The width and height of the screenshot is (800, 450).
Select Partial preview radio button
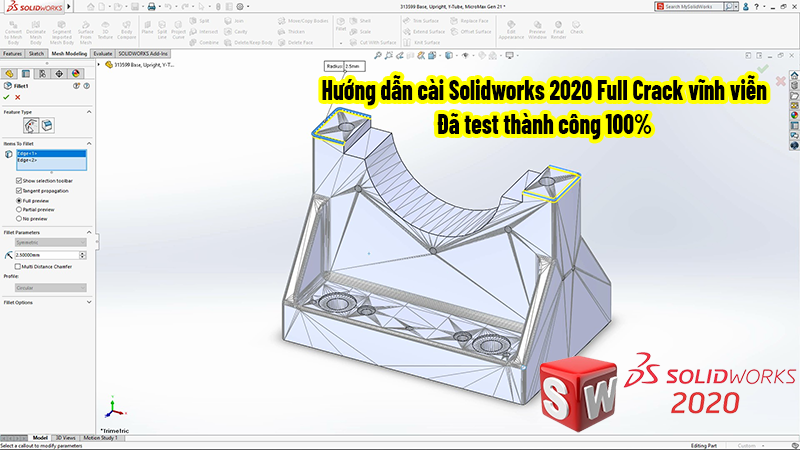pos(19,209)
